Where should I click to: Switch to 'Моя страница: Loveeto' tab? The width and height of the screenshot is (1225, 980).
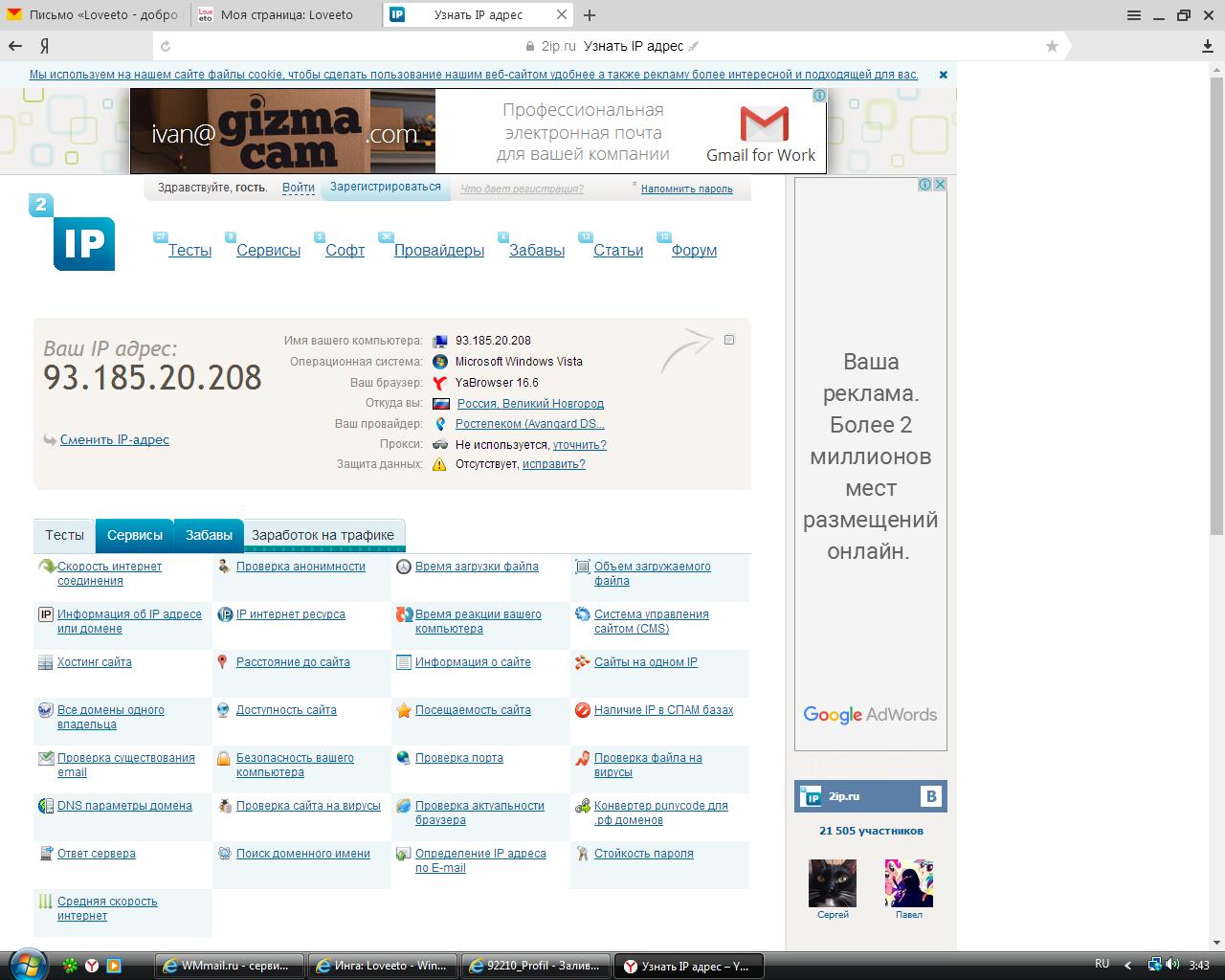(287, 15)
